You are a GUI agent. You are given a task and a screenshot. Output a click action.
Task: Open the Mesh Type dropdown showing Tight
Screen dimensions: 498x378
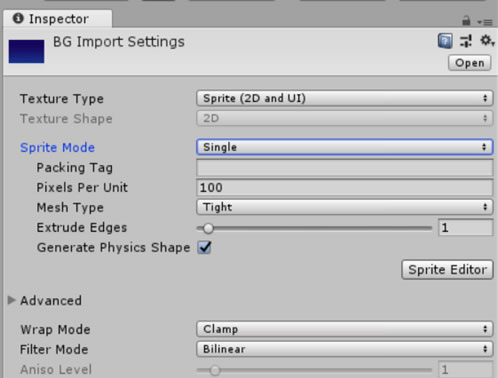pyautogui.click(x=345, y=207)
